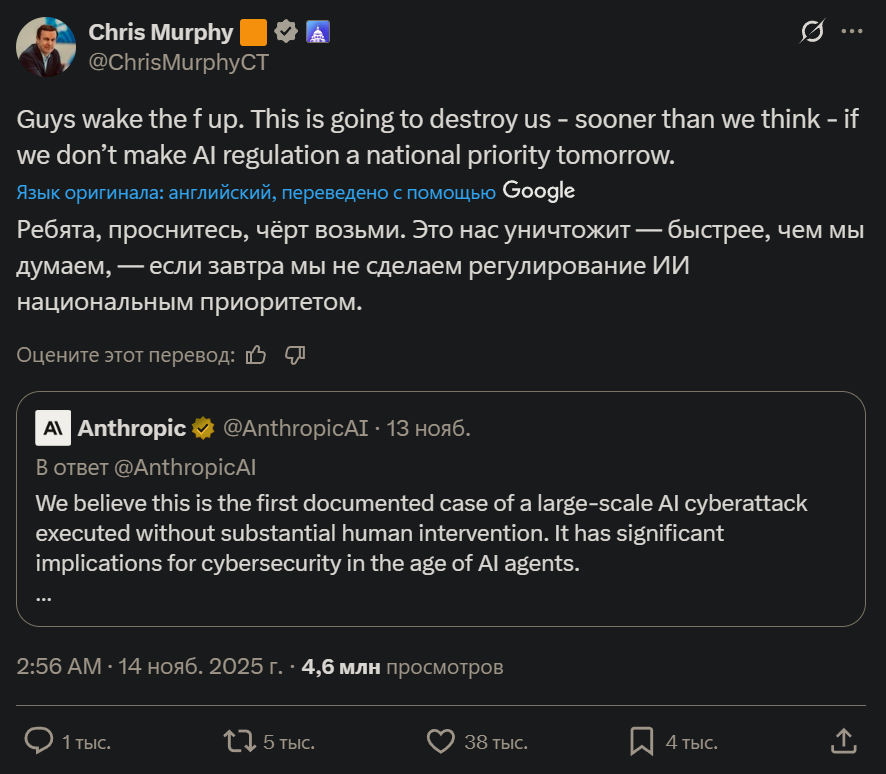Bookmark this post
Screen dimensions: 886x774
pyautogui.click(x=641, y=741)
